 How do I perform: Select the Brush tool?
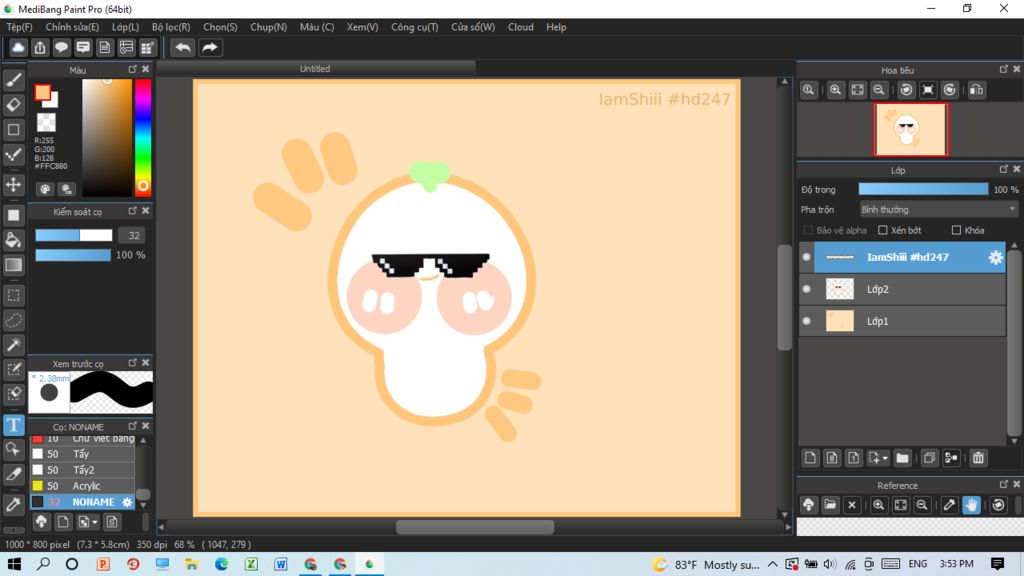(14, 80)
